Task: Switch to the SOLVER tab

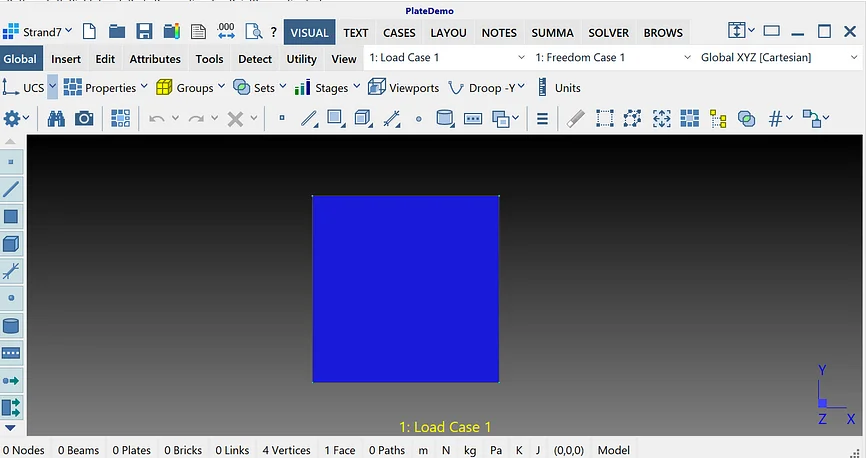Action: tap(608, 33)
